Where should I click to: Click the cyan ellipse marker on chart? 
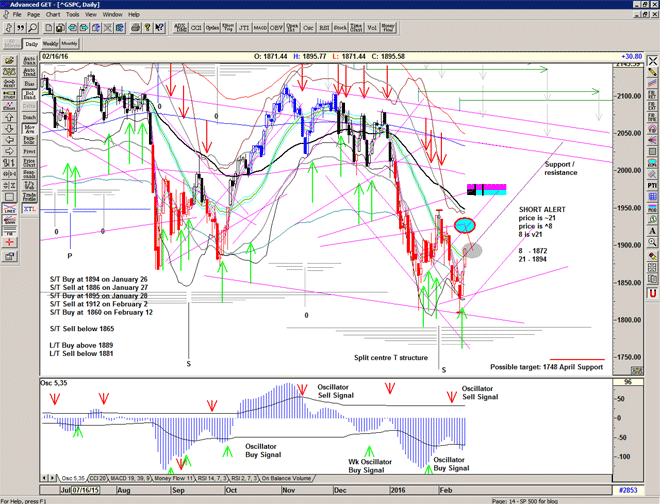[464, 224]
